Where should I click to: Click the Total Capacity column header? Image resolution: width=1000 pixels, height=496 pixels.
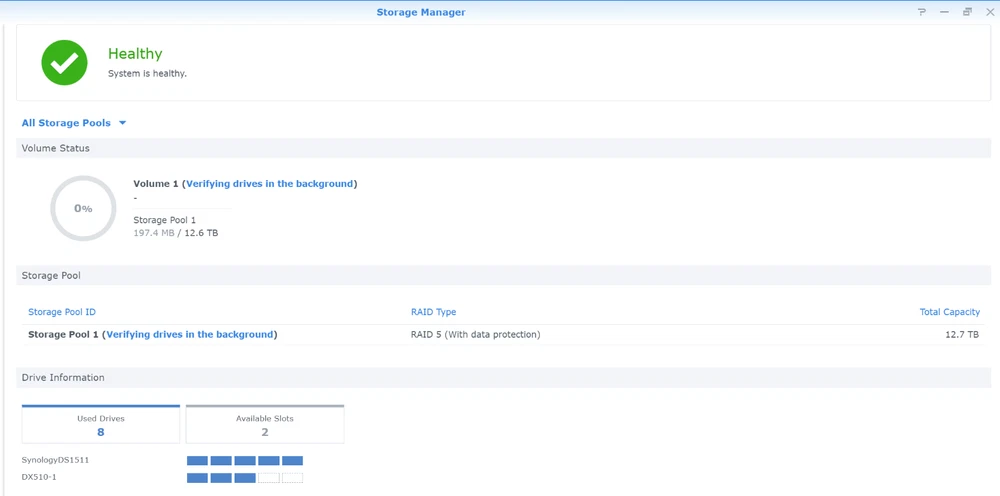pyautogui.click(x=949, y=312)
